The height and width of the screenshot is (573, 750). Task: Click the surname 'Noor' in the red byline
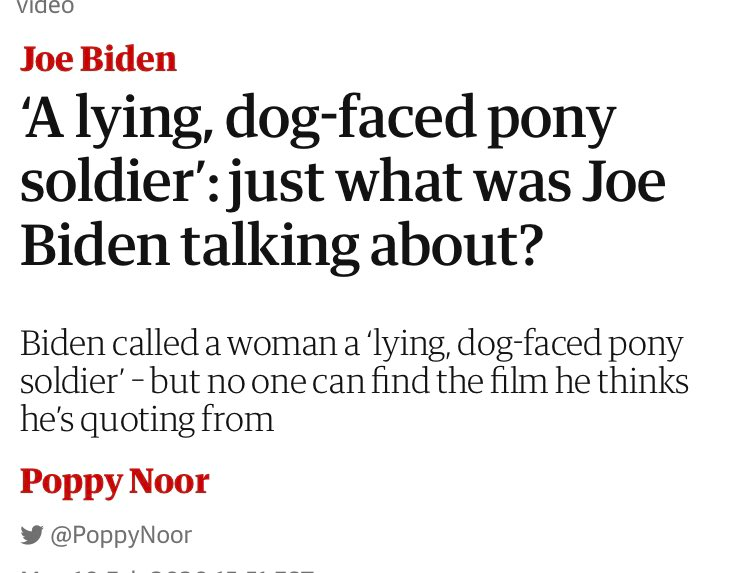(x=169, y=481)
